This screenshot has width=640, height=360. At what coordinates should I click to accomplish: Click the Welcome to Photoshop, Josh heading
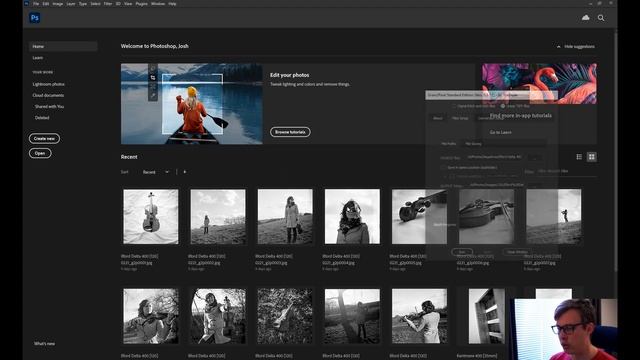click(154, 46)
